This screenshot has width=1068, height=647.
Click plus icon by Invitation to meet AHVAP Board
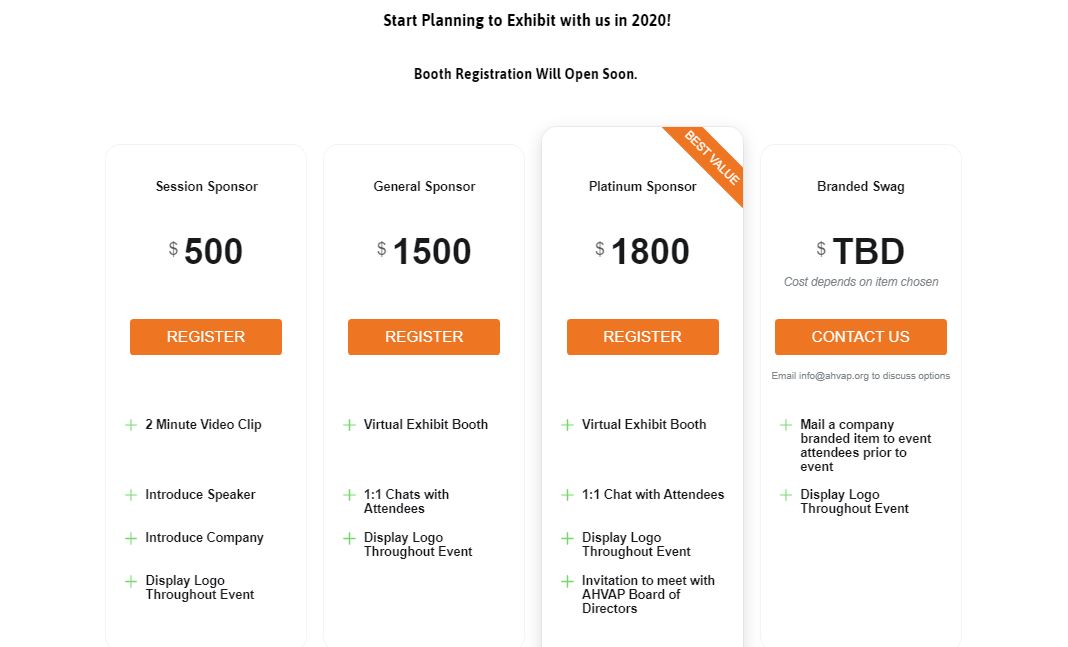[x=568, y=581]
